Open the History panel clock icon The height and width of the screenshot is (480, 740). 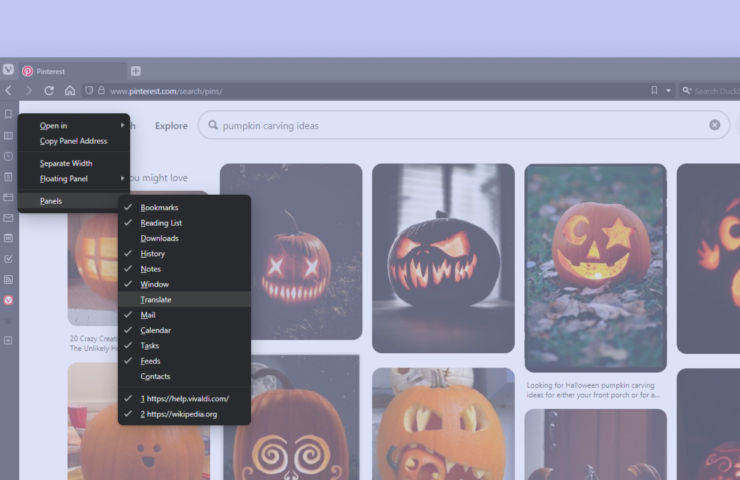(8, 156)
